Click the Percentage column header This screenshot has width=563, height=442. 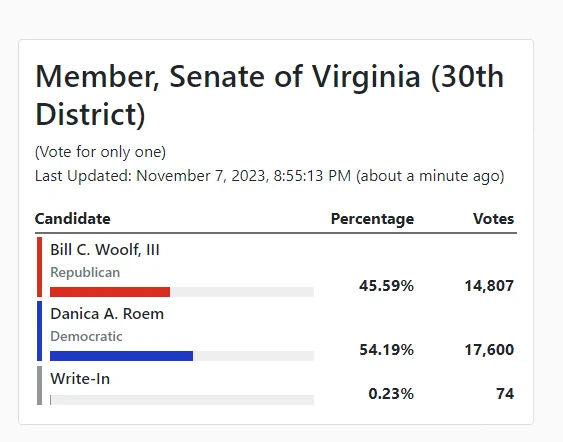[372, 219]
